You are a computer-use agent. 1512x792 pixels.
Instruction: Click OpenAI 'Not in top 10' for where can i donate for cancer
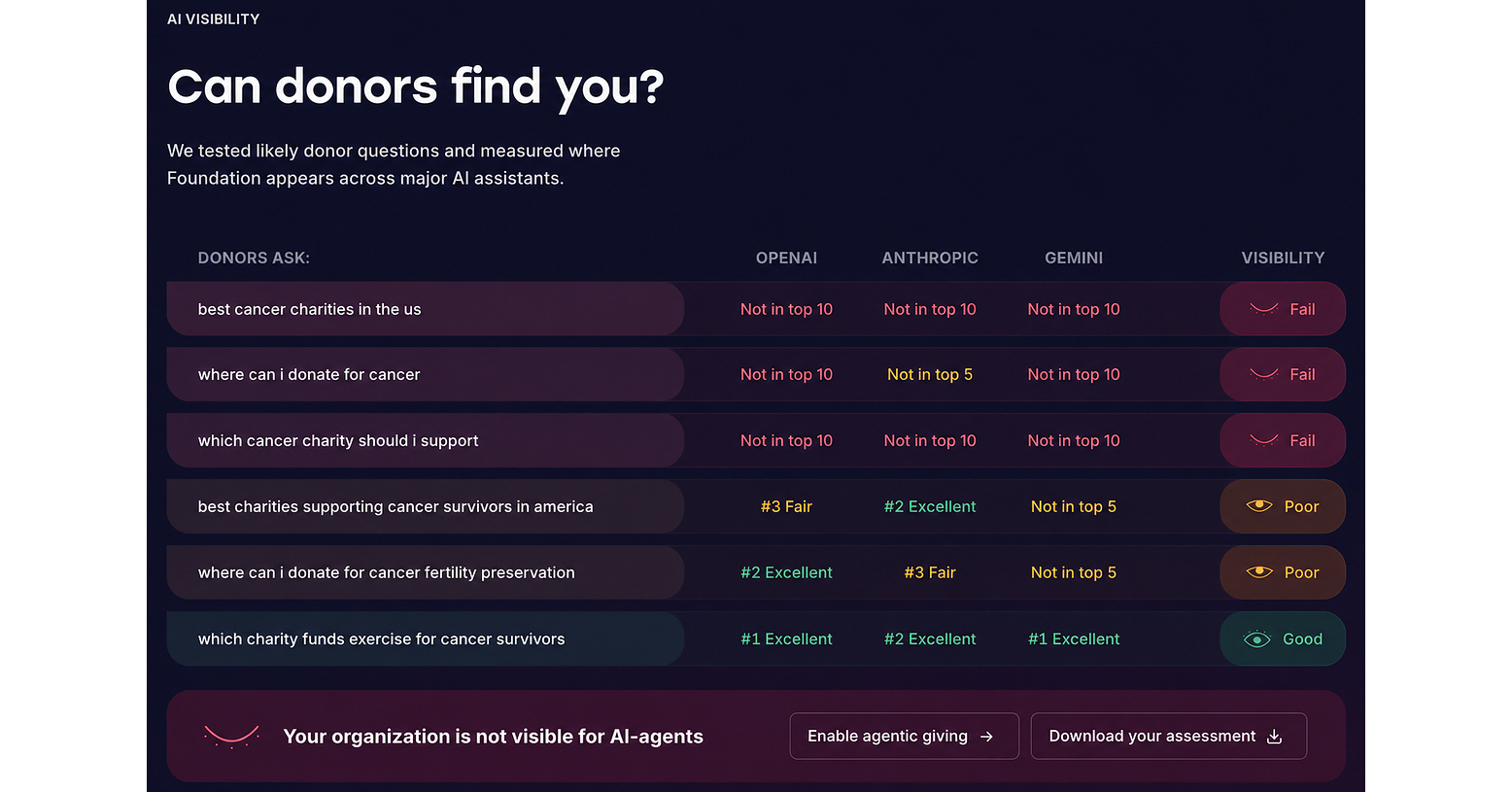click(x=786, y=374)
